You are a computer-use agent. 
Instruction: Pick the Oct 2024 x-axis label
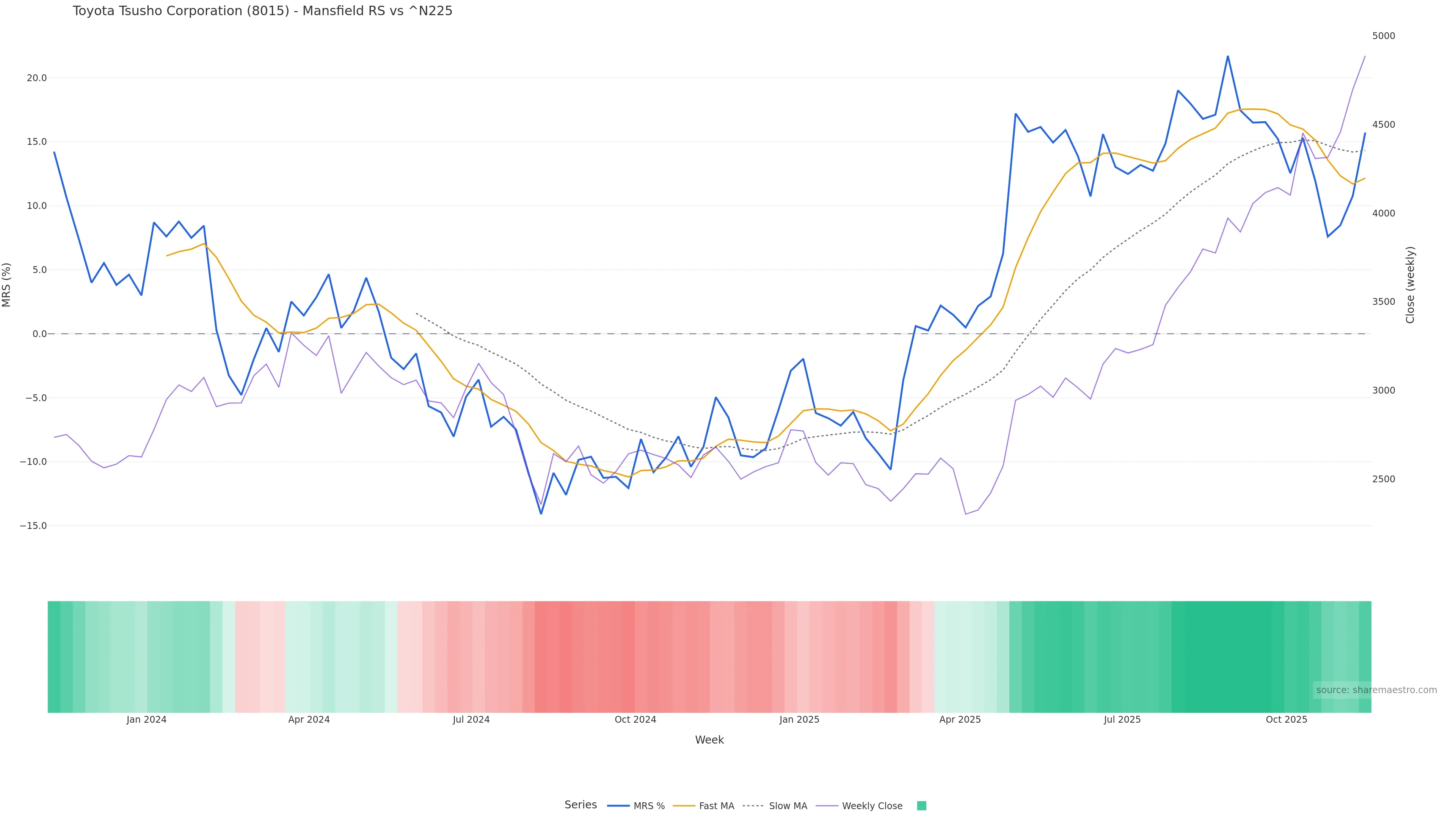(635, 720)
